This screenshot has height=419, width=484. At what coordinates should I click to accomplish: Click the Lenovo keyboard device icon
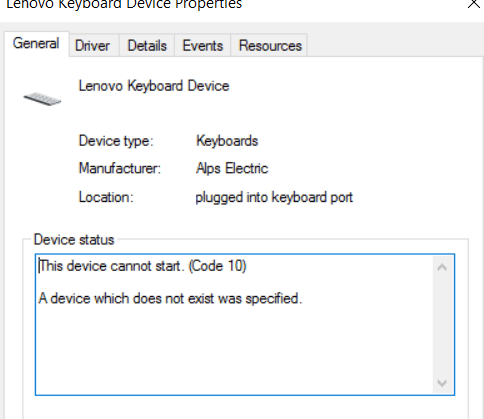pyautogui.click(x=42, y=99)
